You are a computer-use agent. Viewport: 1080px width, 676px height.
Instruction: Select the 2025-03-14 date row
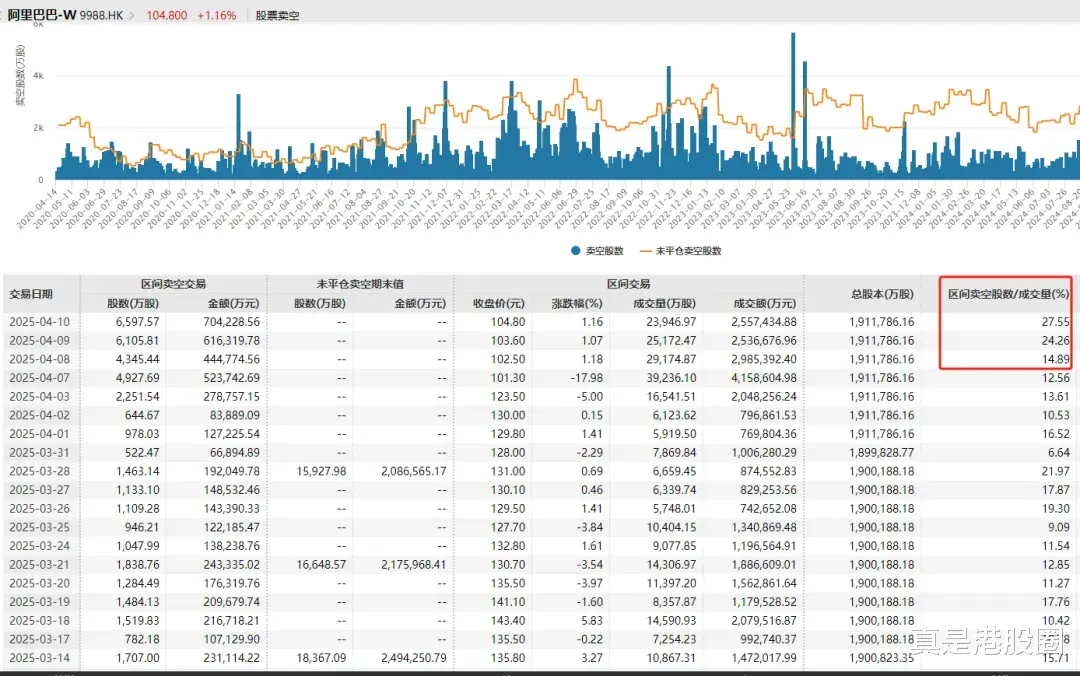click(x=41, y=657)
